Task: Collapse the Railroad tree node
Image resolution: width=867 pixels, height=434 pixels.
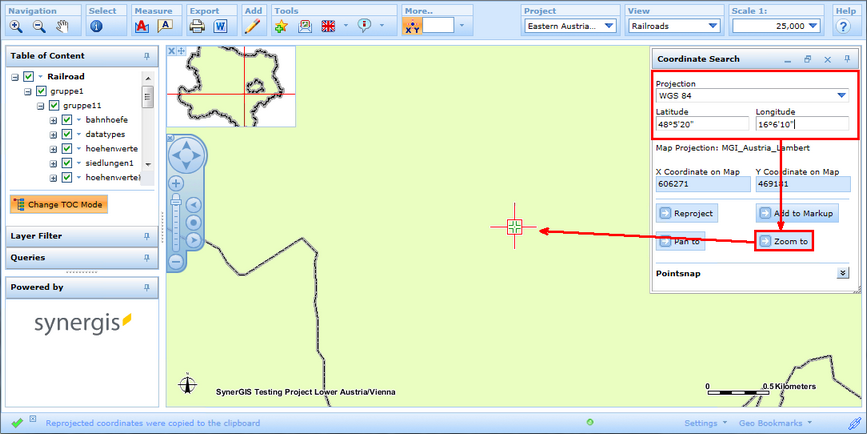Action: (x=15, y=77)
